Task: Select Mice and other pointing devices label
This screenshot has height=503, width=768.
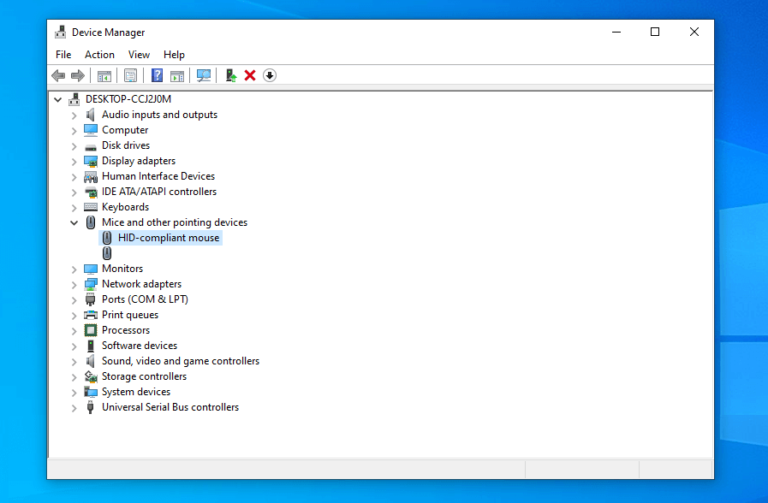Action: point(174,222)
